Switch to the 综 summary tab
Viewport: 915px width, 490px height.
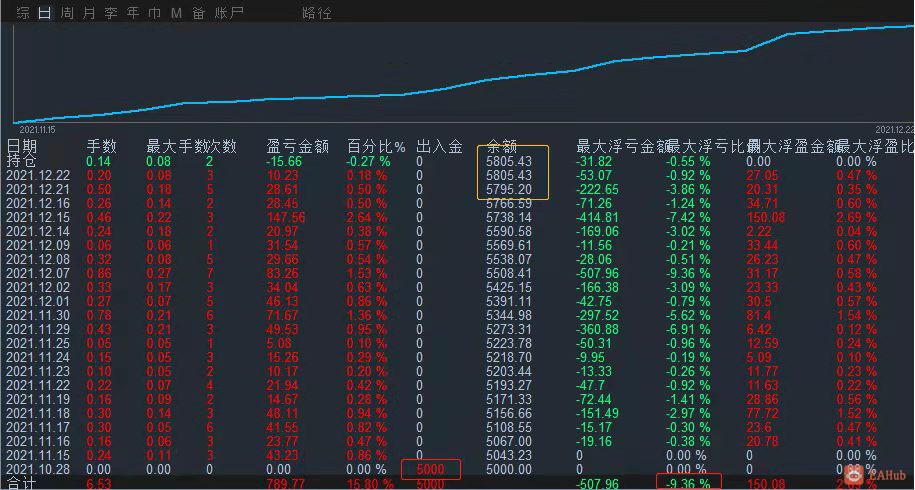point(23,13)
